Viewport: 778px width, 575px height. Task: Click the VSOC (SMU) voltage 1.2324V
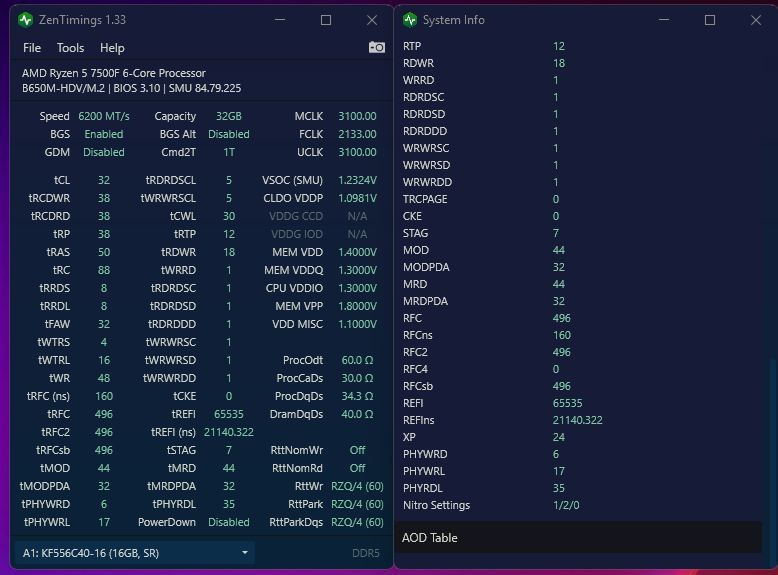[x=357, y=180]
